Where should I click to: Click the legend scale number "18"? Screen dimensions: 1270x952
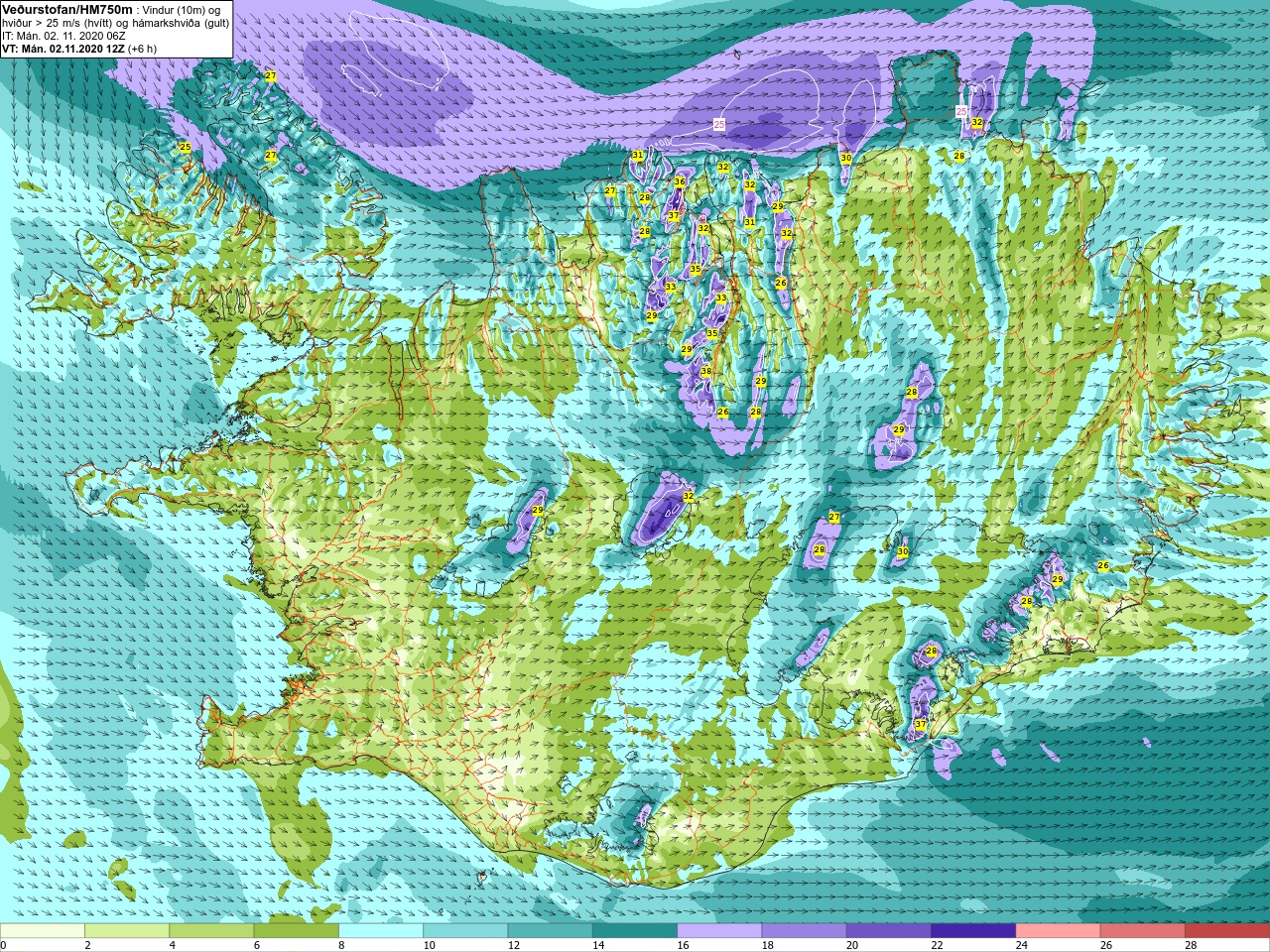(768, 945)
